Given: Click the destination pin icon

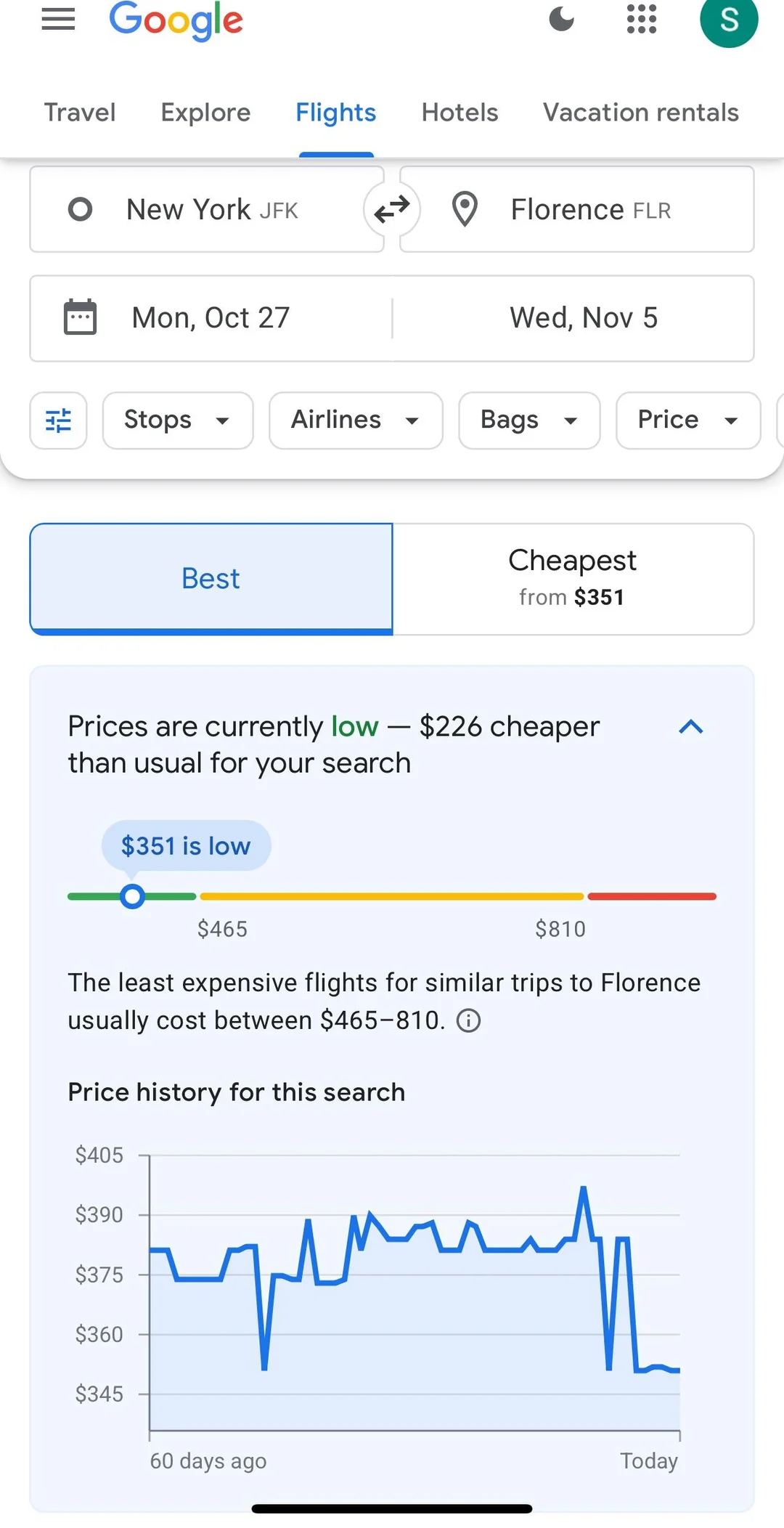Looking at the screenshot, I should (465, 210).
